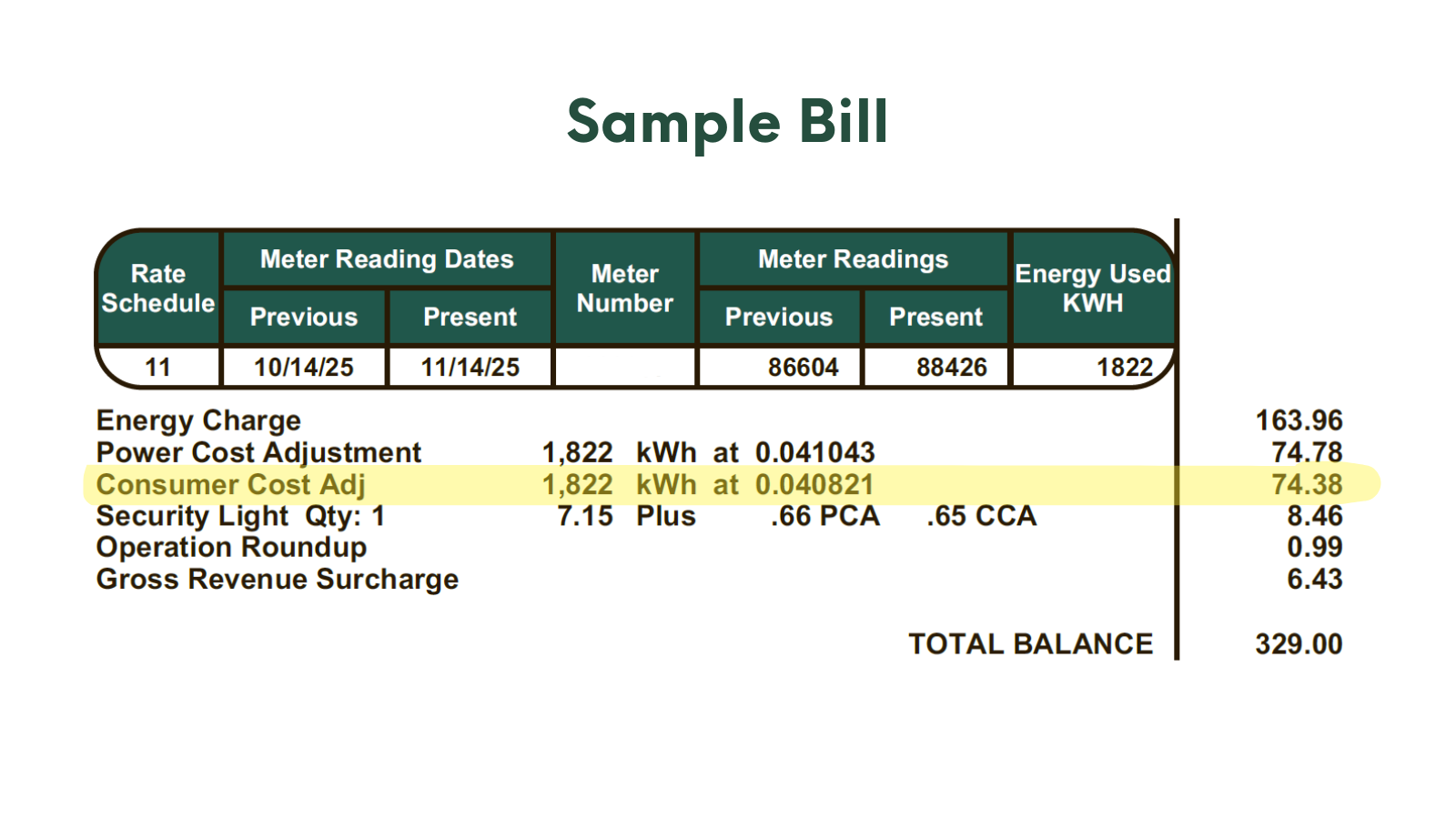Viewport: 1456px width, 819px height.
Task: Click the Operation Roundup entry
Action: (x=230, y=548)
